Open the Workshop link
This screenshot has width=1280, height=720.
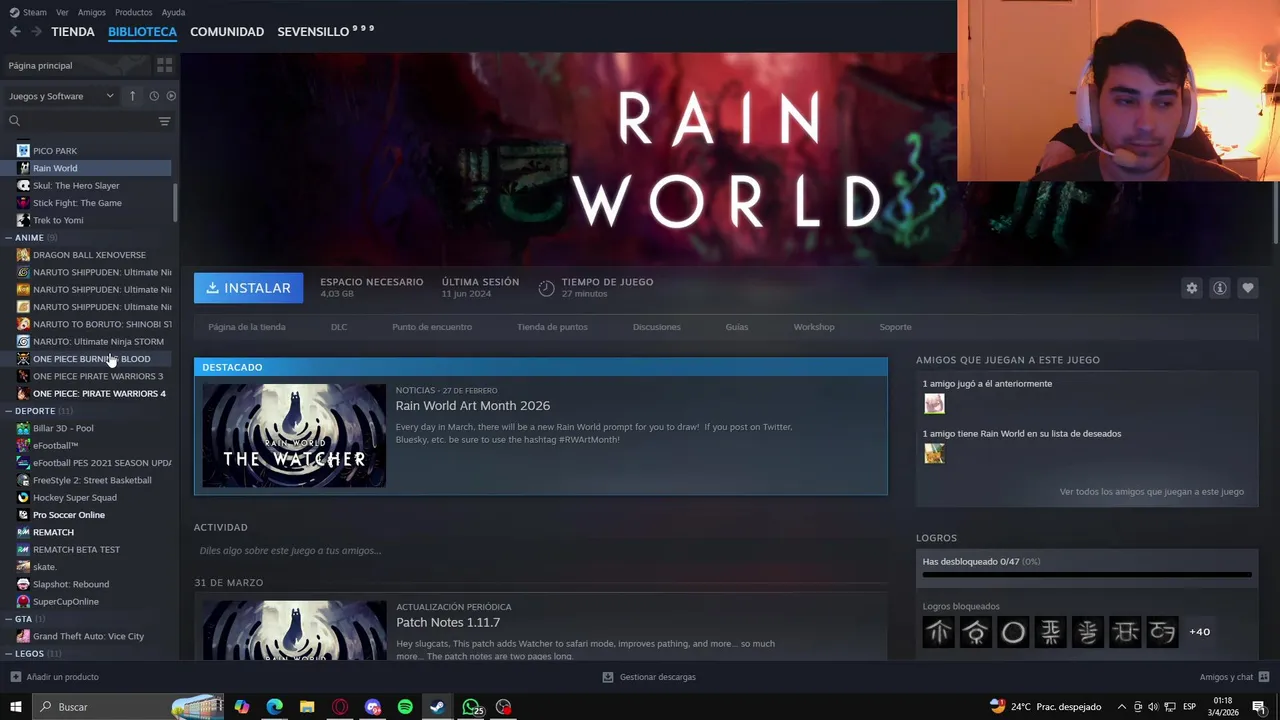coord(814,327)
